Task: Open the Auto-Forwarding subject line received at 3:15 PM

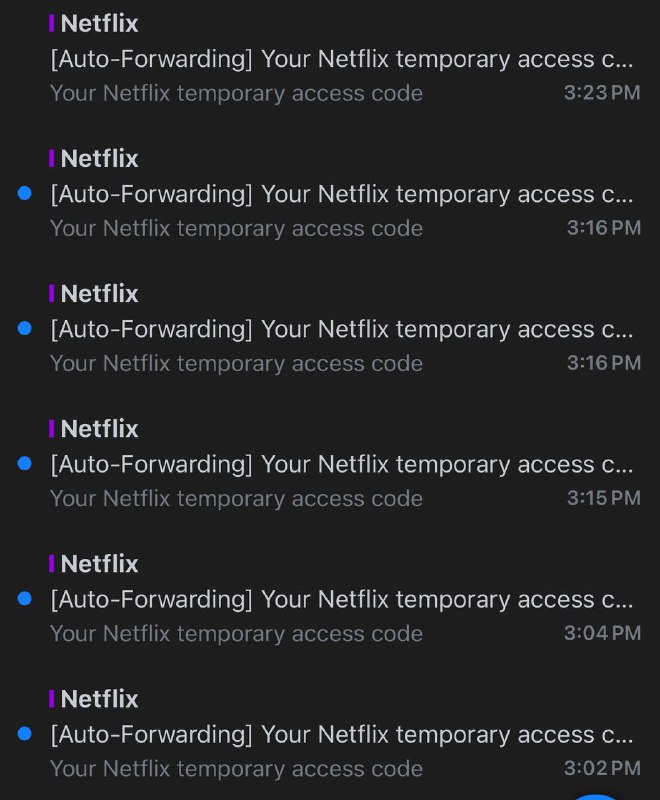Action: [341, 464]
